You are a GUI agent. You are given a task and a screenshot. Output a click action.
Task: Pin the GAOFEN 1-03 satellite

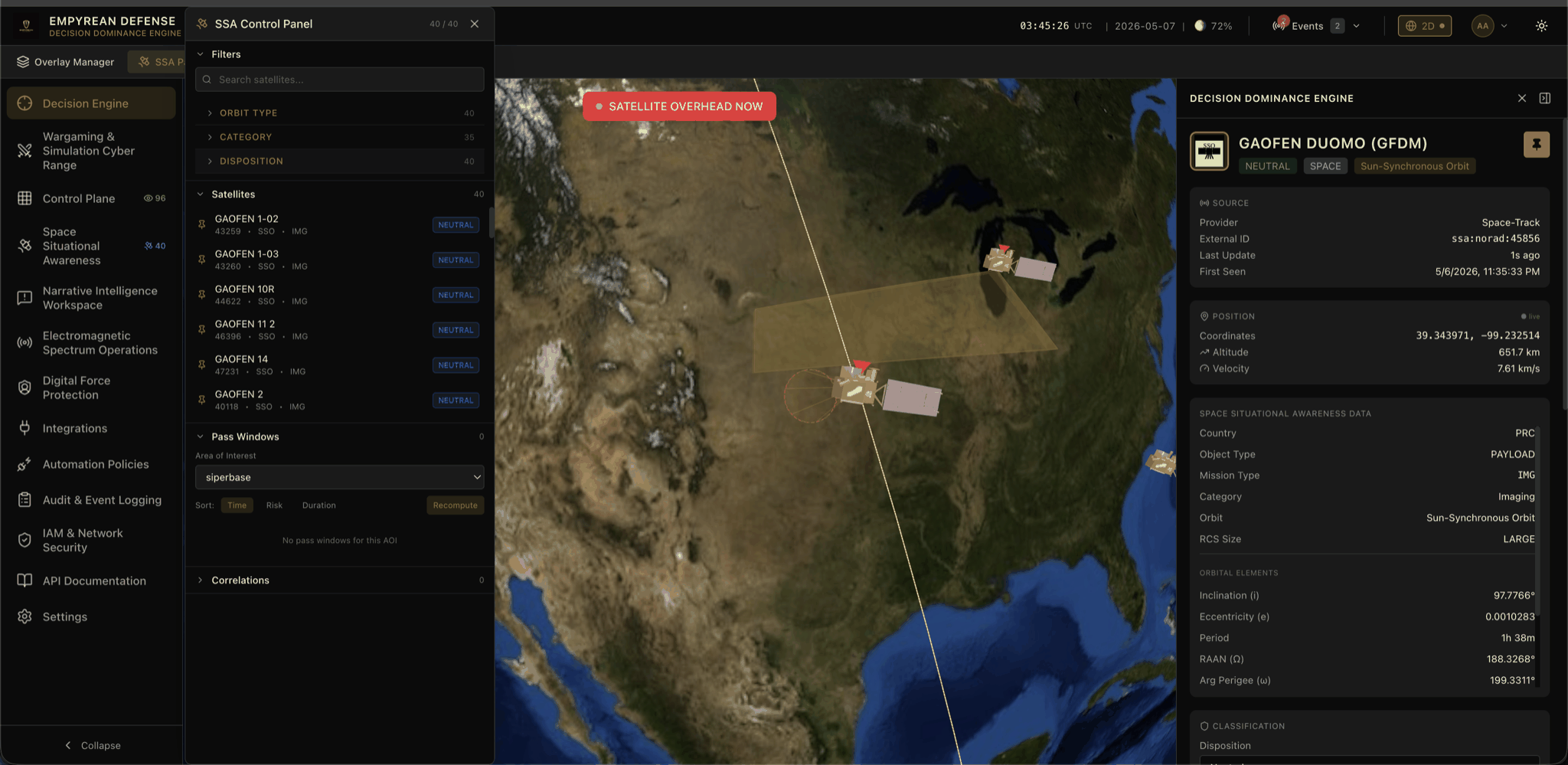click(202, 260)
